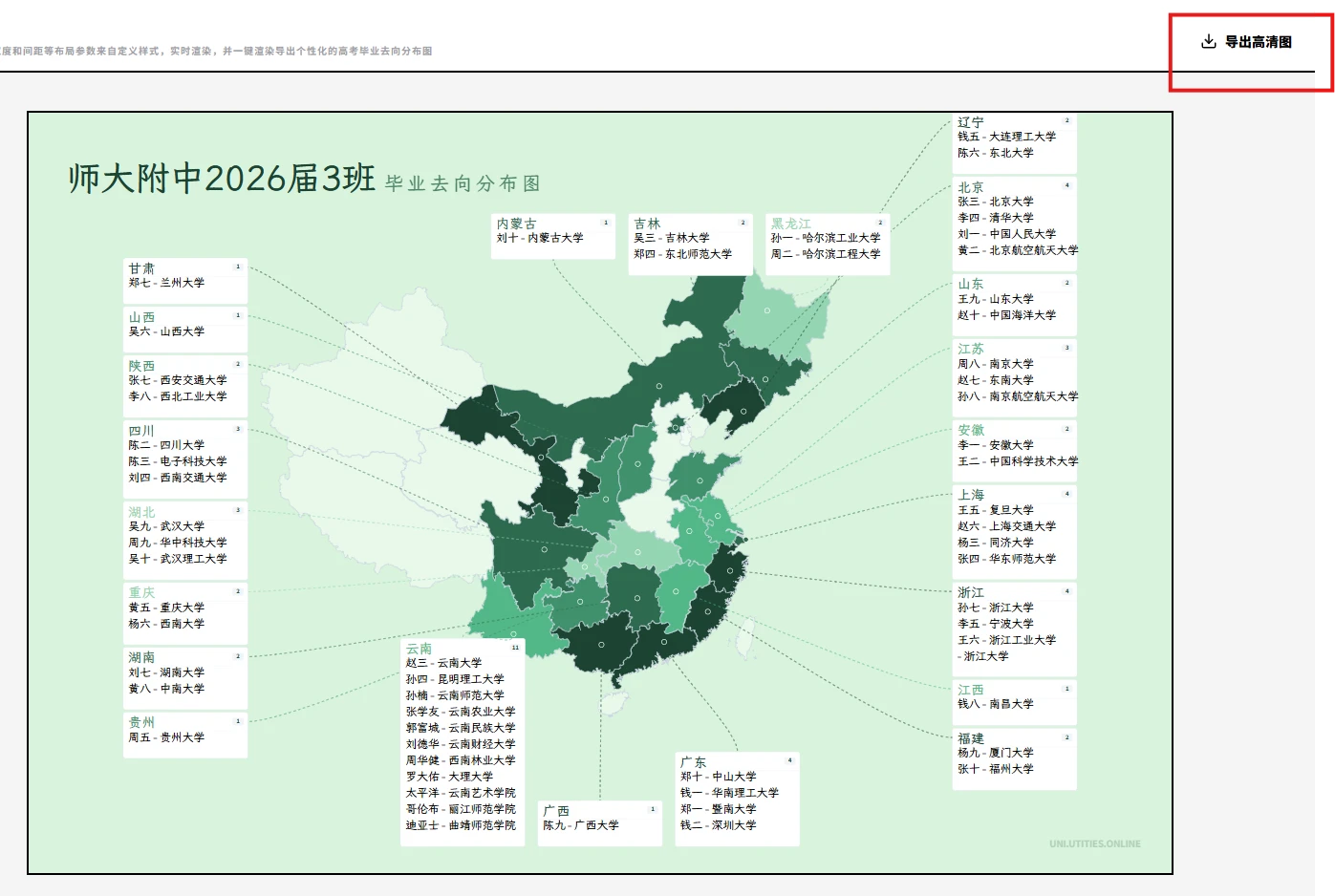
Task: Click the entry 刘一 - 中国人民大学
Action: pos(1007,234)
